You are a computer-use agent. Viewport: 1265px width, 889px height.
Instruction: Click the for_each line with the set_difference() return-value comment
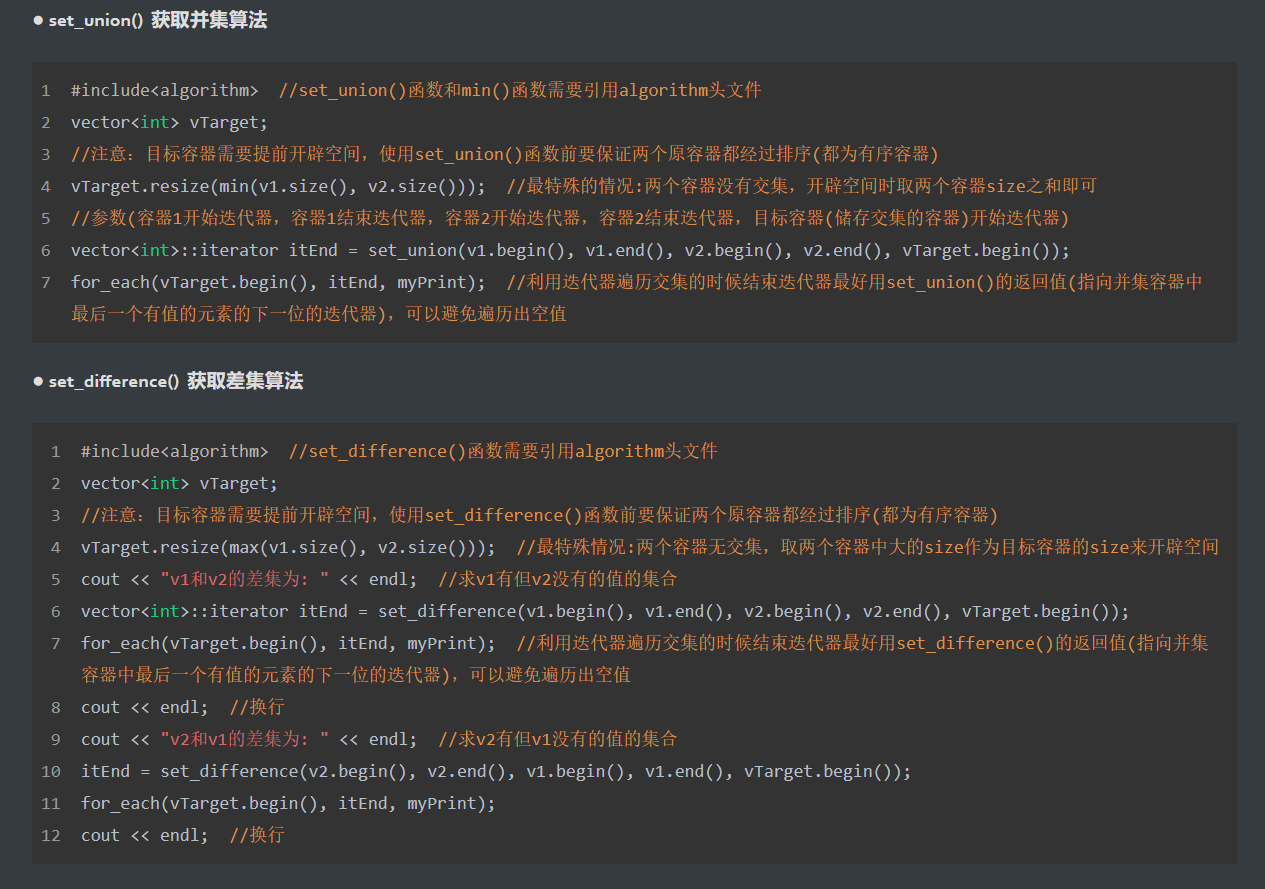pos(645,659)
